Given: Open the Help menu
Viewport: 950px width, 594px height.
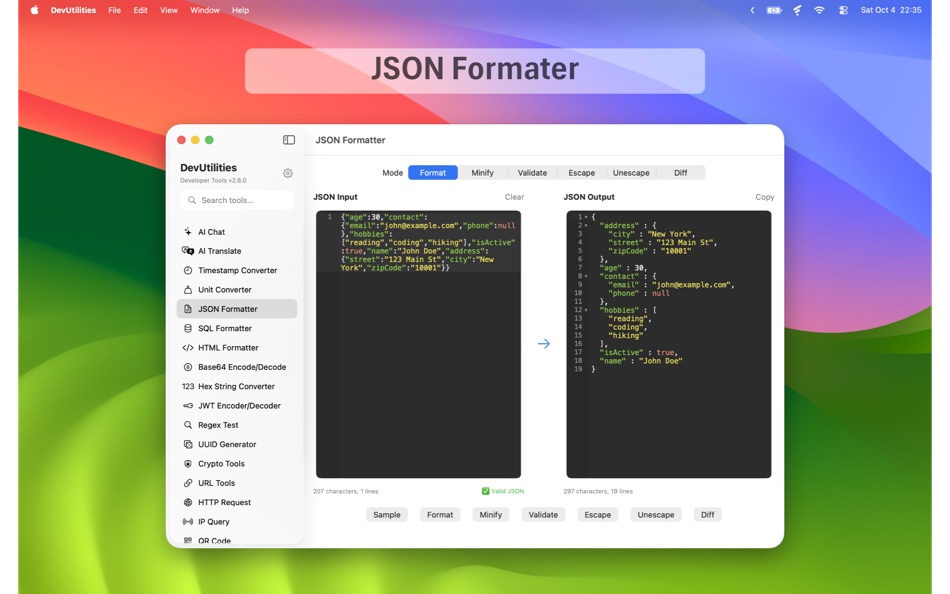Looking at the screenshot, I should [x=240, y=10].
